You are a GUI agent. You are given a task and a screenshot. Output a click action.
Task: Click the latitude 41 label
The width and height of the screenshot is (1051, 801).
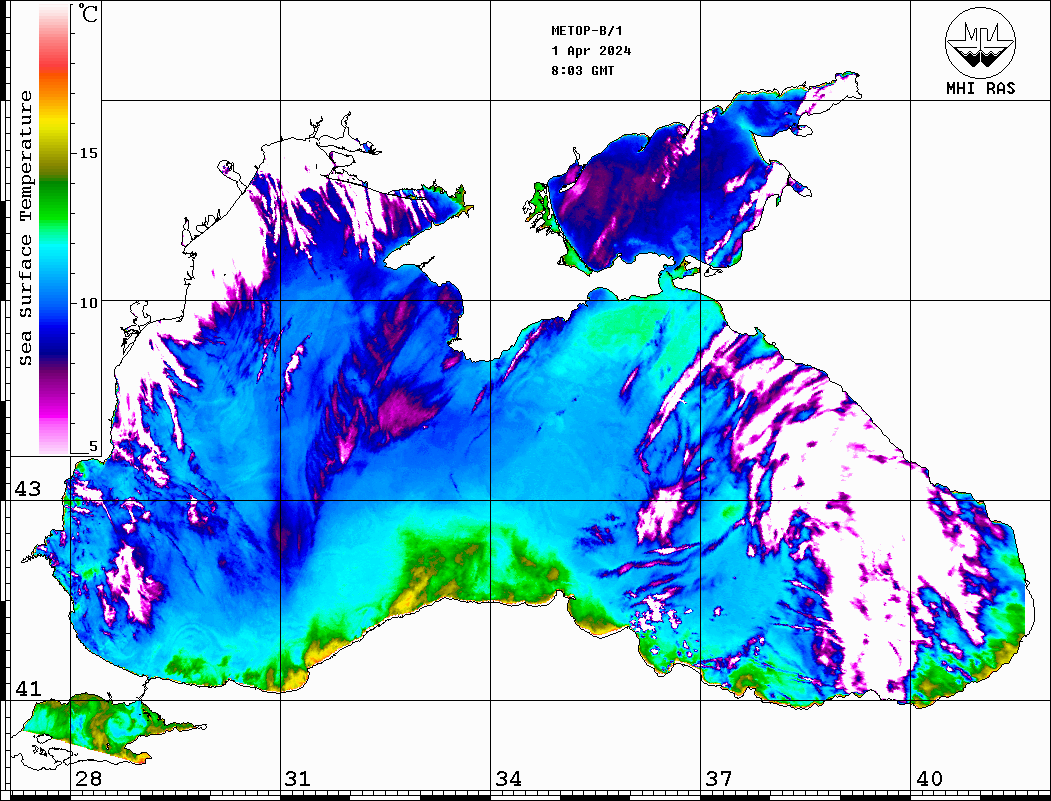click(27, 689)
